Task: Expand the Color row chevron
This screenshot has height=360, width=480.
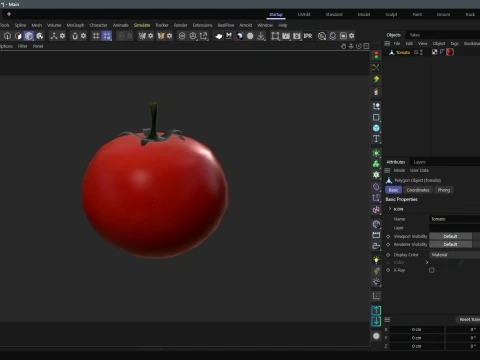Action: click(427, 262)
